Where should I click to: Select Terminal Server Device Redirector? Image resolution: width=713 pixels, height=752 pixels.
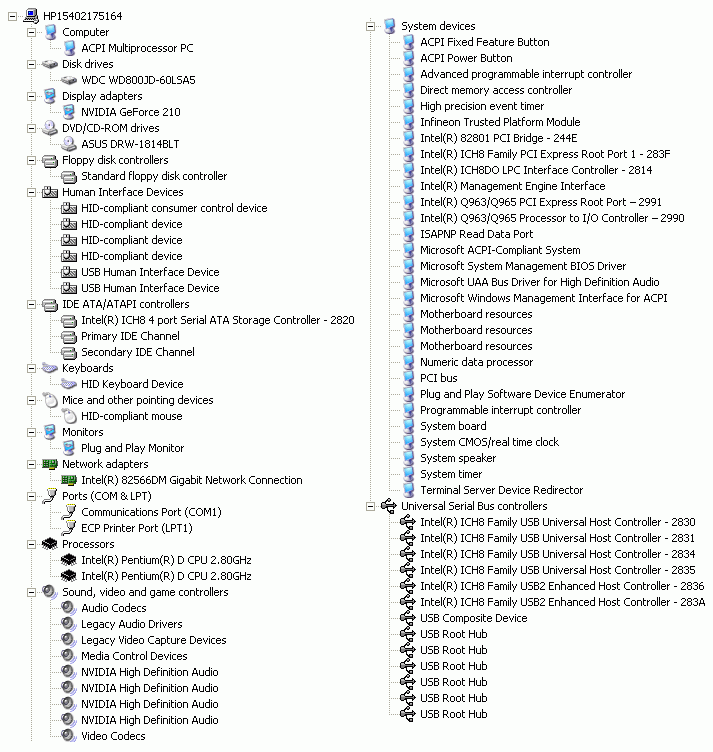point(502,490)
